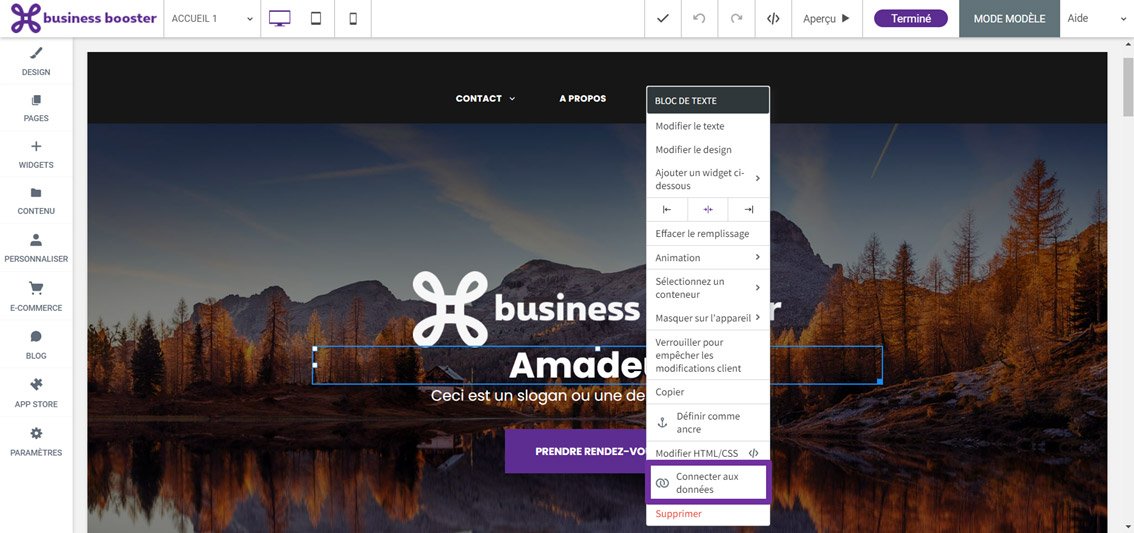Click the undo arrow icon
The width and height of the screenshot is (1134, 533).
tap(699, 19)
